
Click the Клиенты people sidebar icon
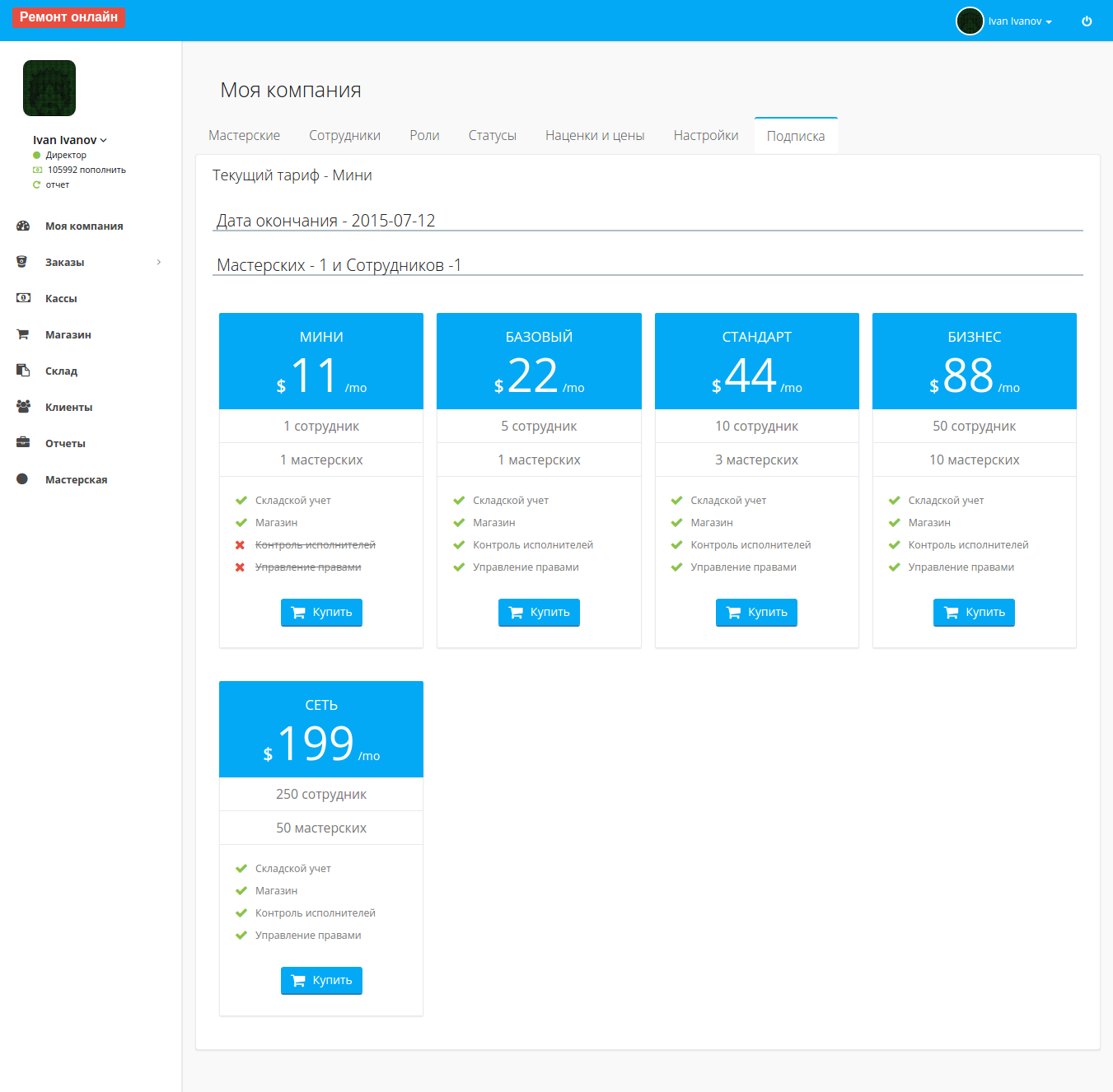[23, 407]
